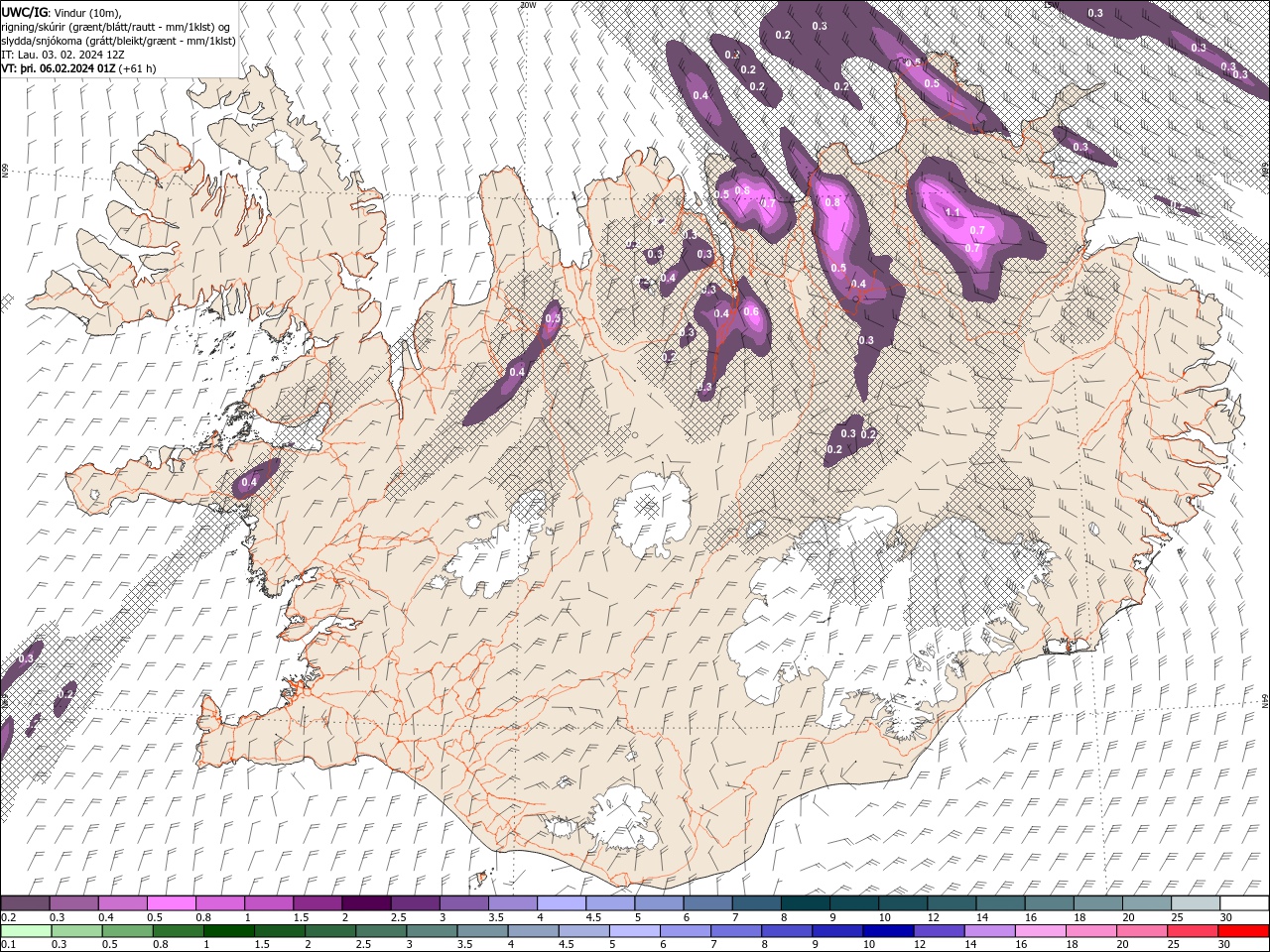Click the "(+61 h)" forecast offset text
This screenshot has height=952, width=1270.
[x=139, y=68]
